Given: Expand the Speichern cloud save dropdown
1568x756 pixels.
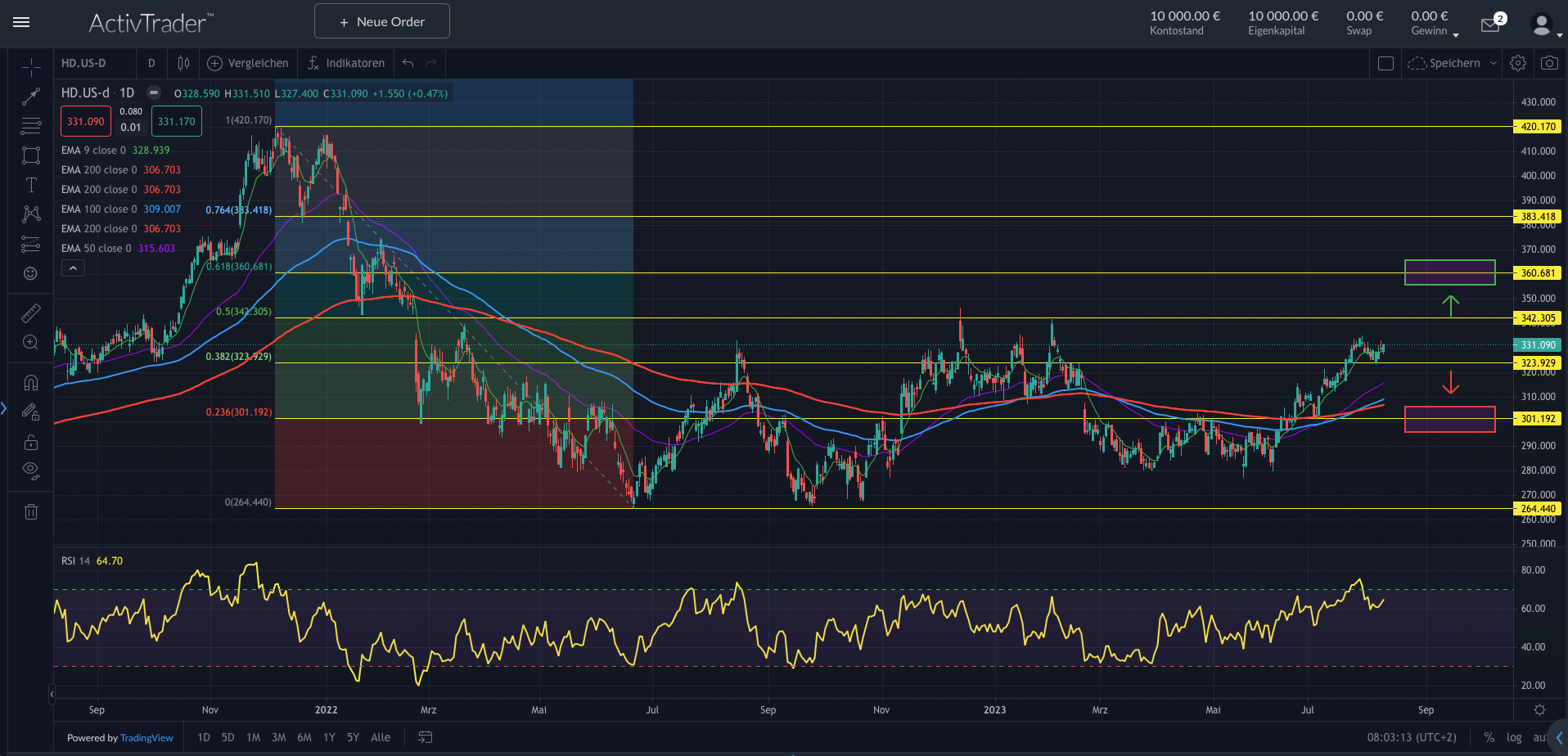Looking at the screenshot, I should 1495,63.
